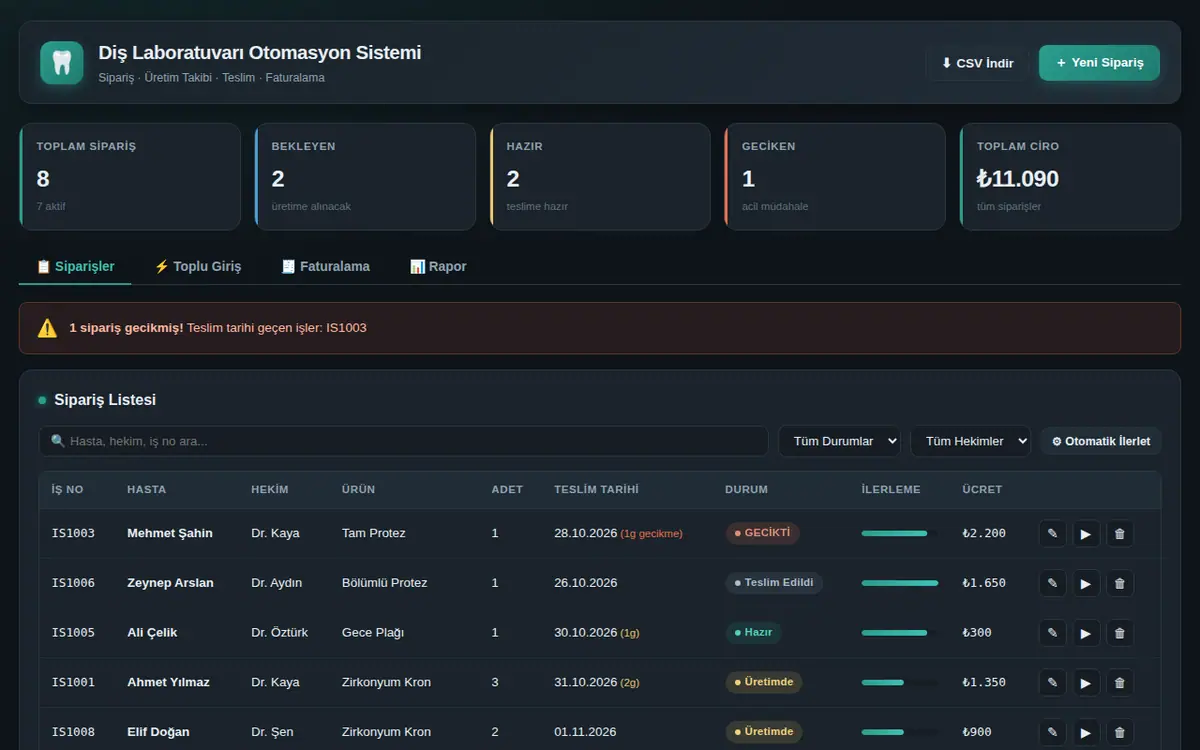Click the Teslim Edildi status badge
The image size is (1200, 750).
(774, 583)
